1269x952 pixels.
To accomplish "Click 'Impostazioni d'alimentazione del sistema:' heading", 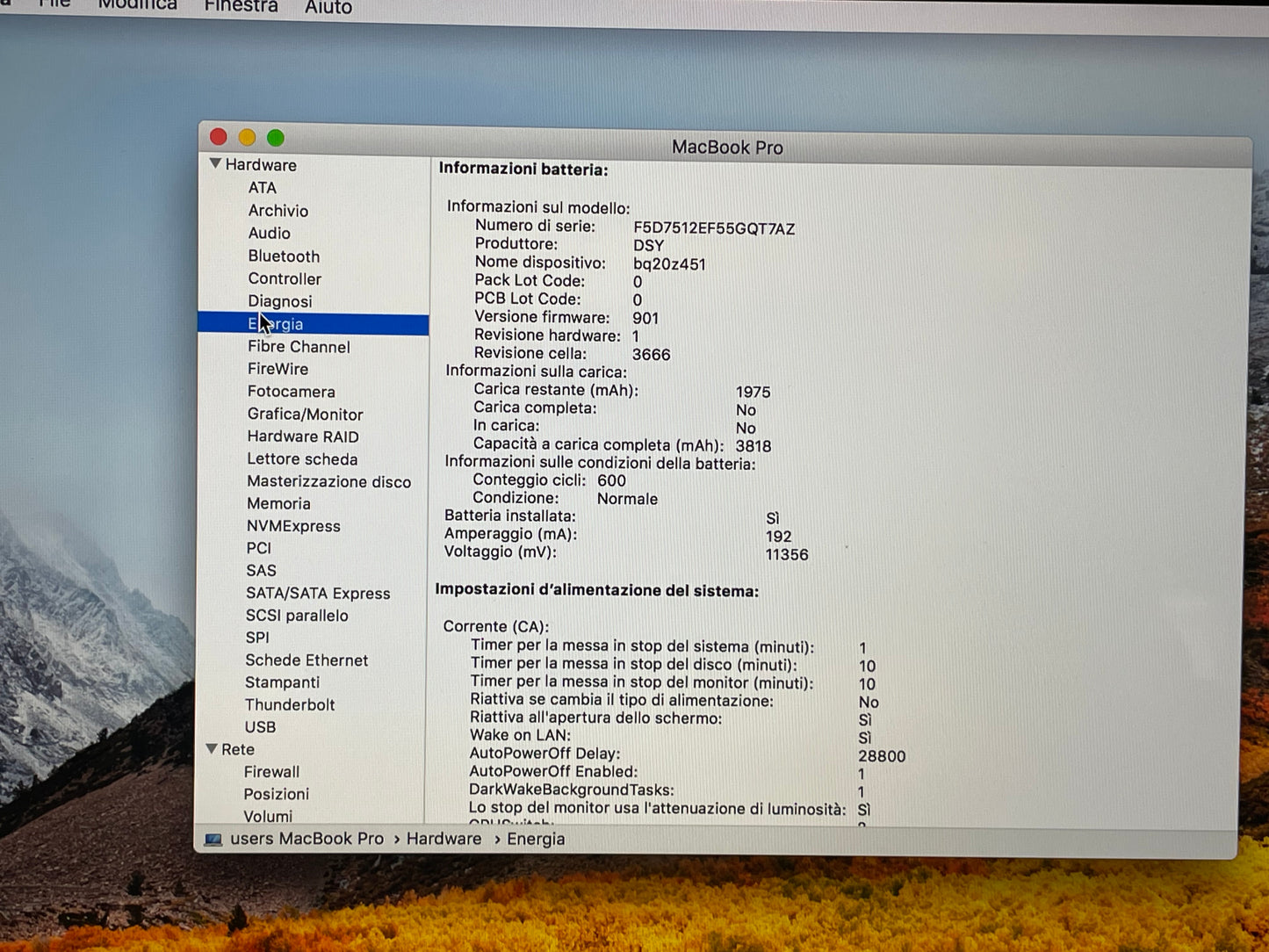I will pyautogui.click(x=597, y=591).
